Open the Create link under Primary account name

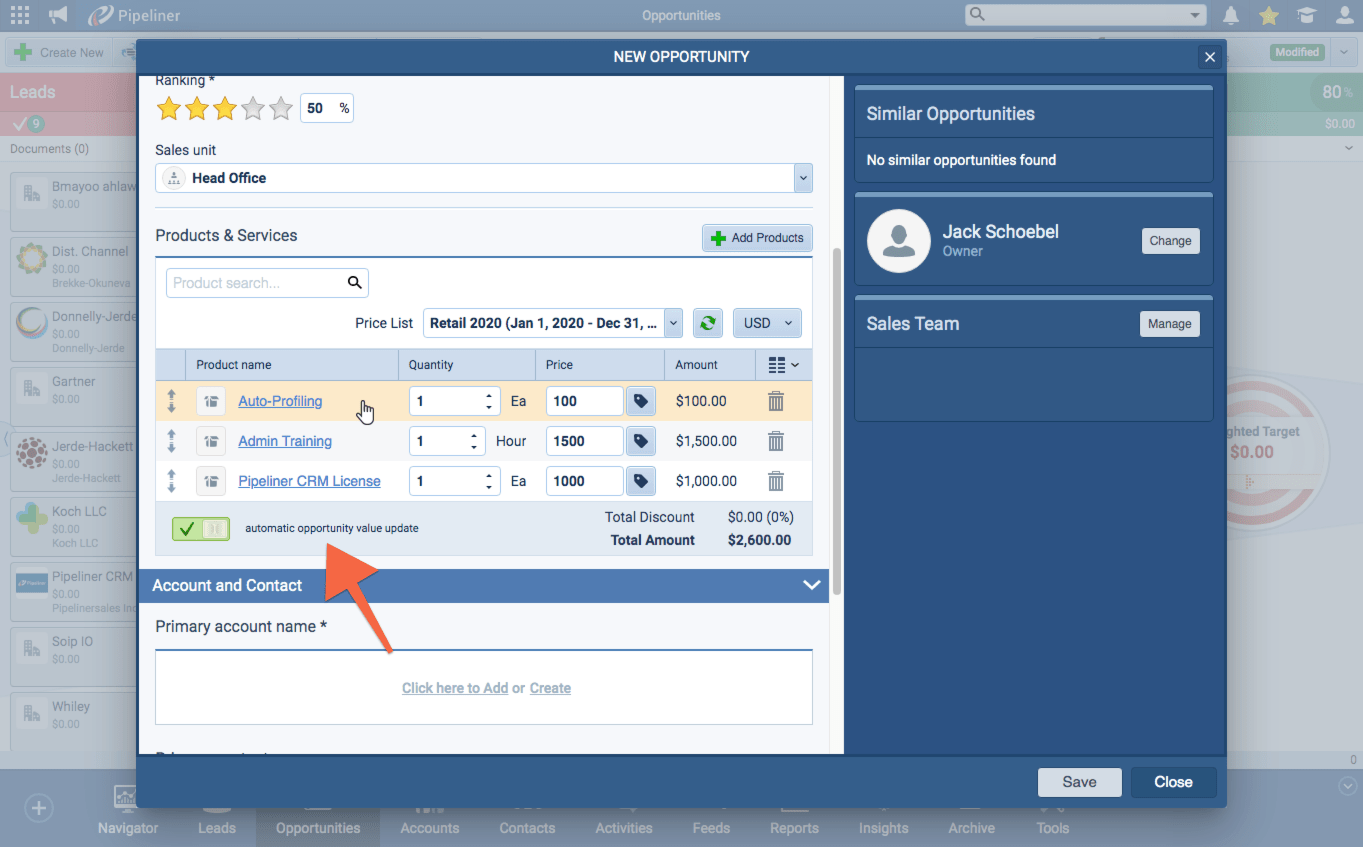point(549,687)
